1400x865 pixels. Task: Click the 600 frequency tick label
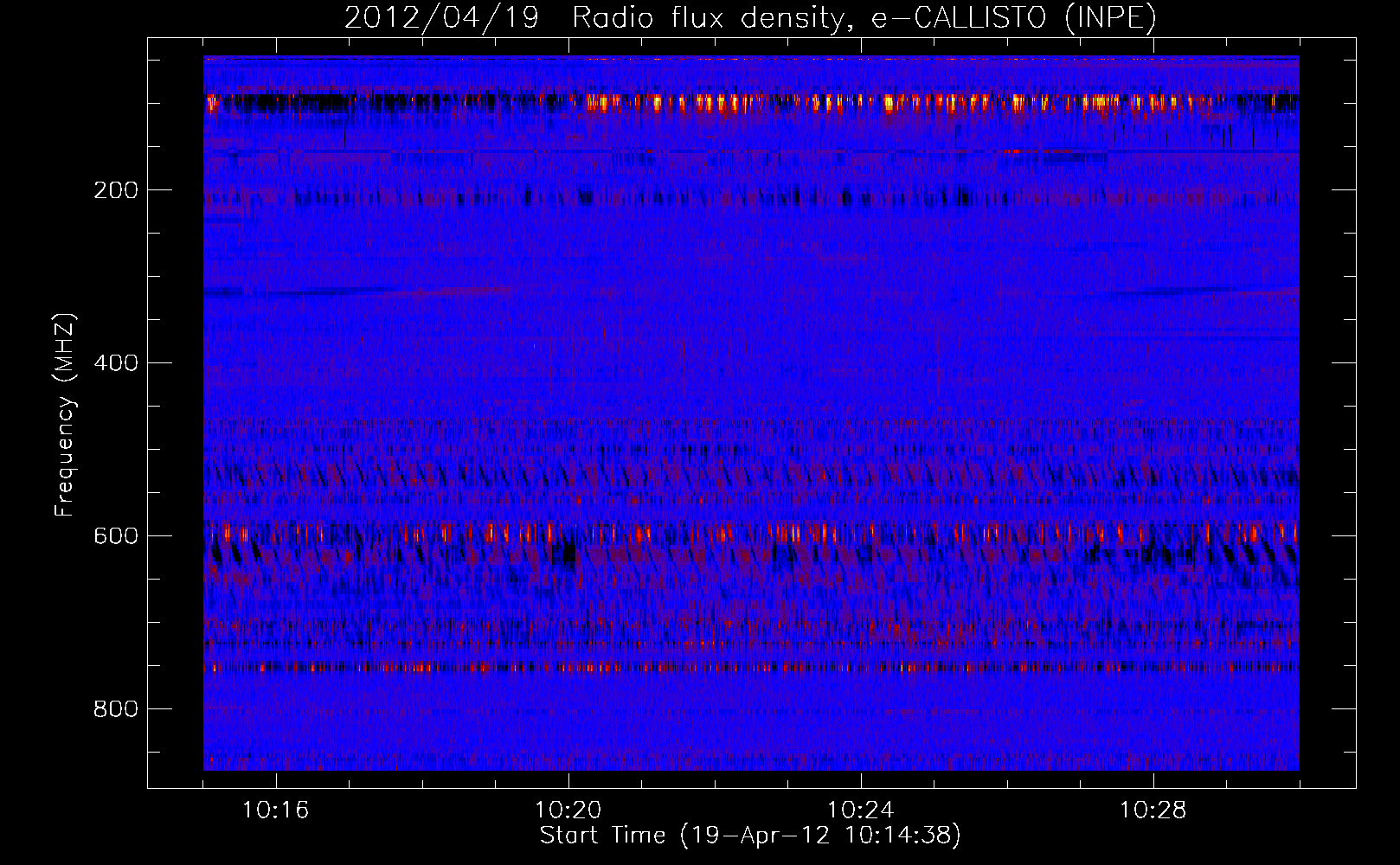point(116,536)
